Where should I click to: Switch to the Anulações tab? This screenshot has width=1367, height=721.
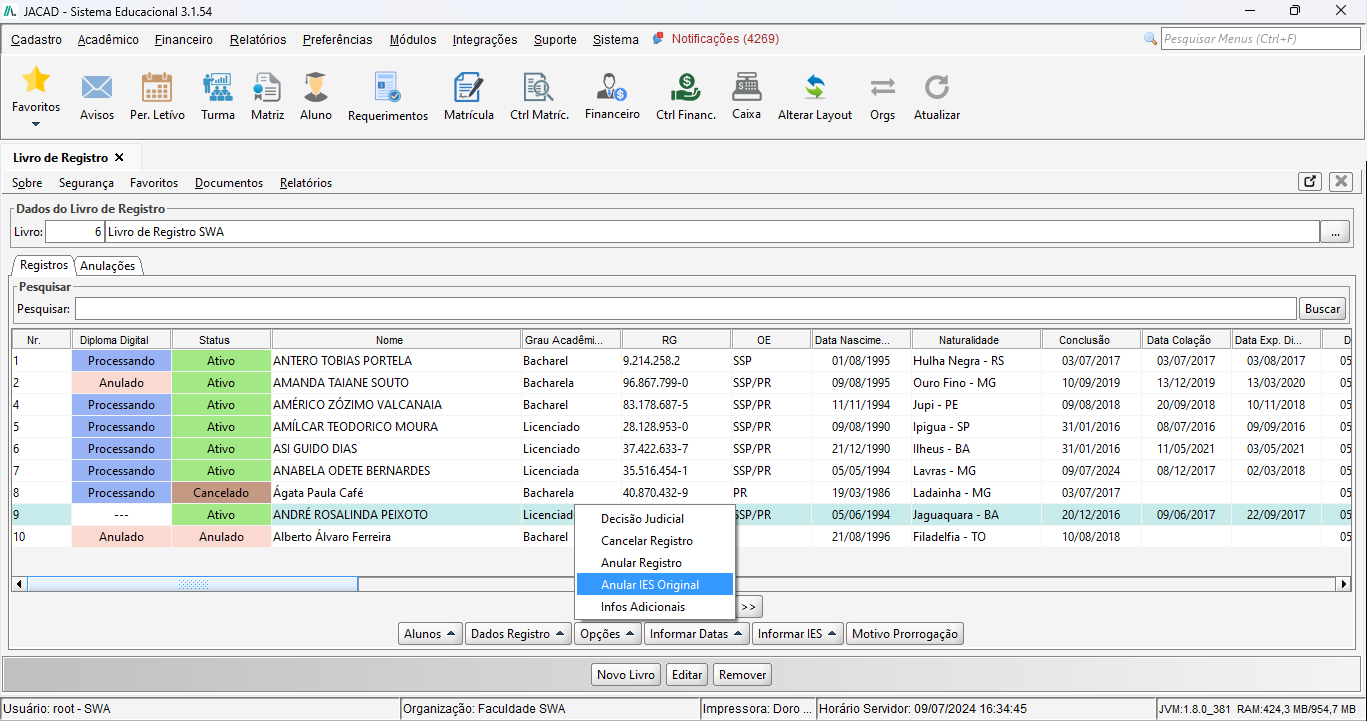[108, 266]
